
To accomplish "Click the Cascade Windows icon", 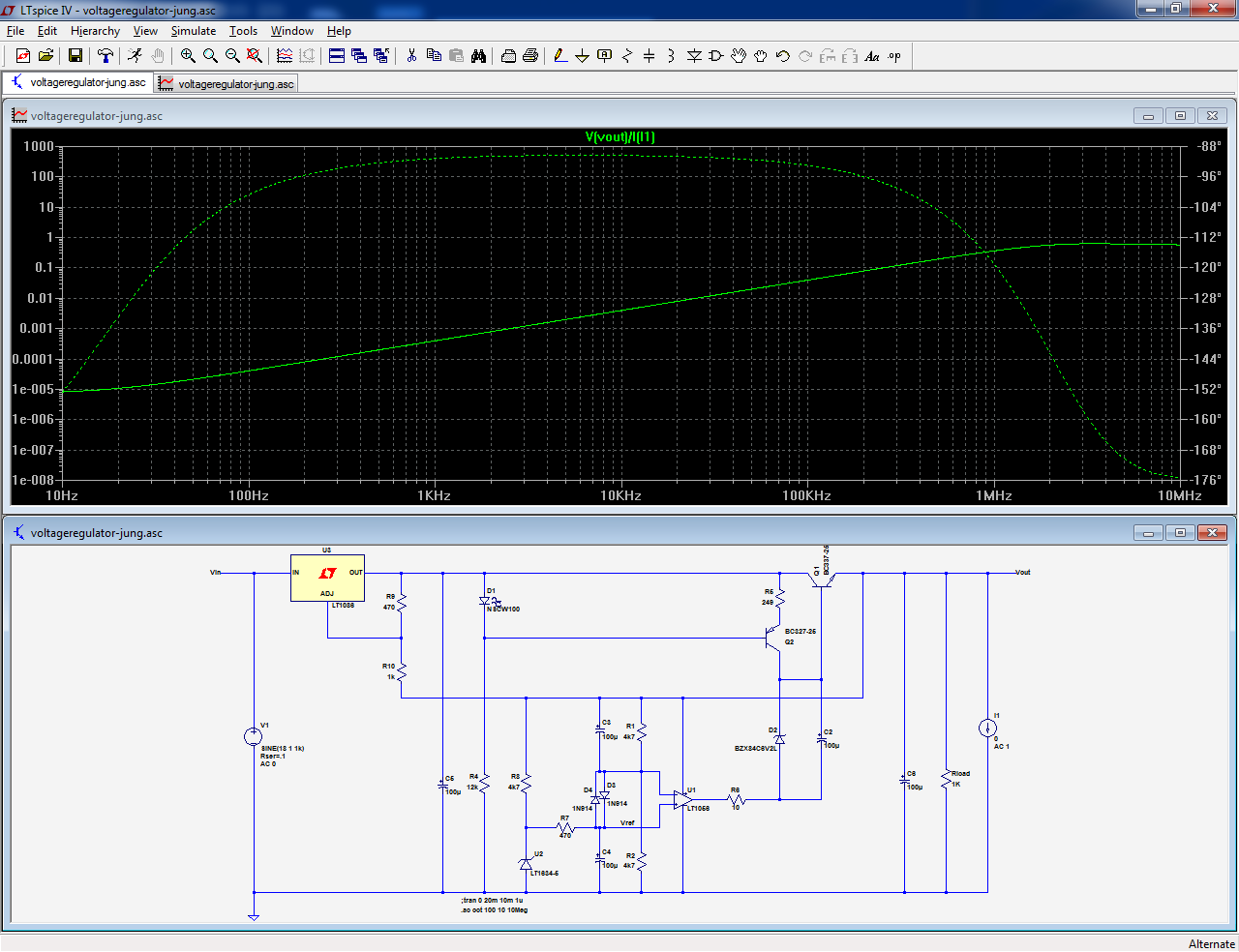I will 359,56.
